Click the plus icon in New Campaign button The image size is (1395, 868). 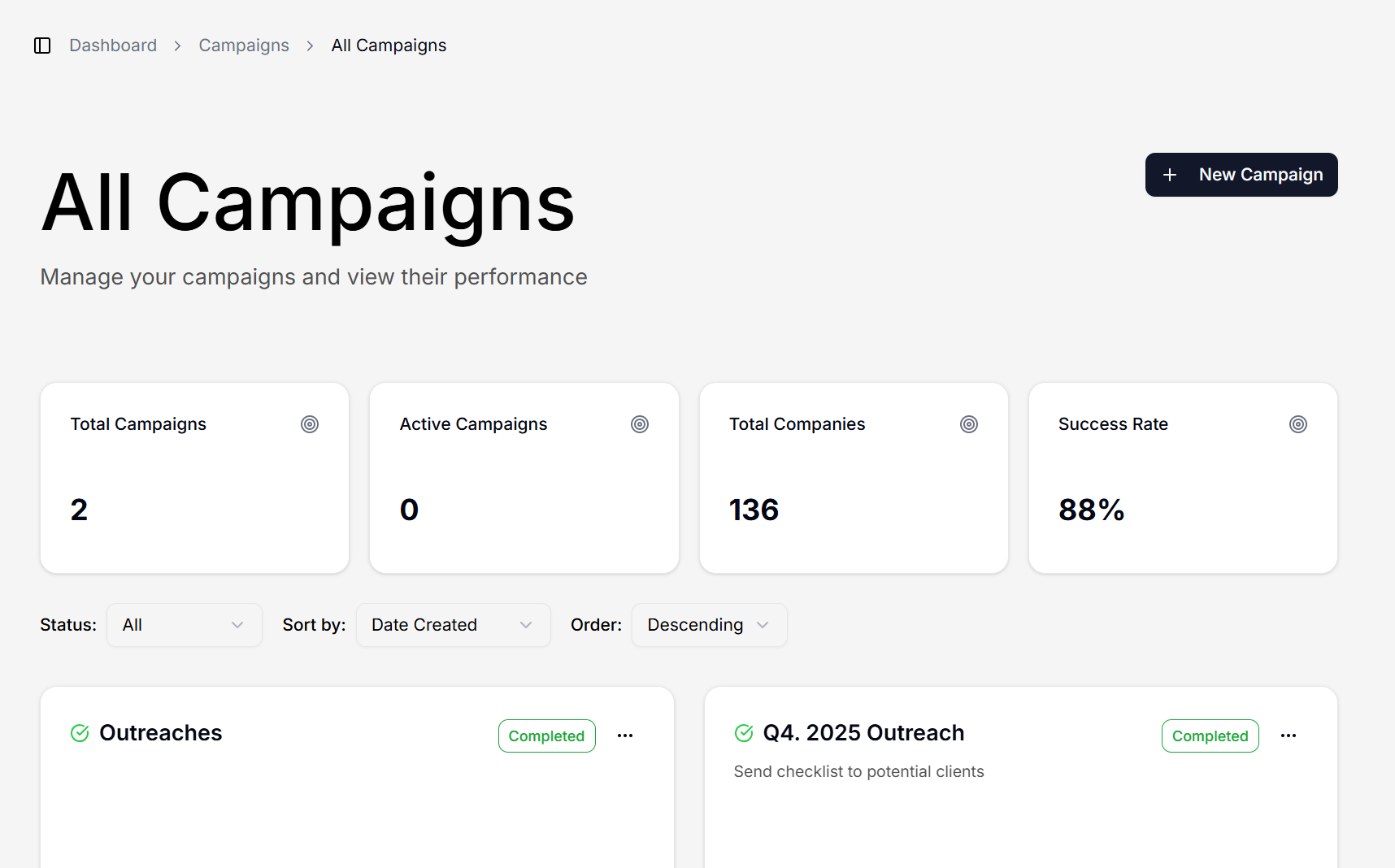(x=1171, y=175)
